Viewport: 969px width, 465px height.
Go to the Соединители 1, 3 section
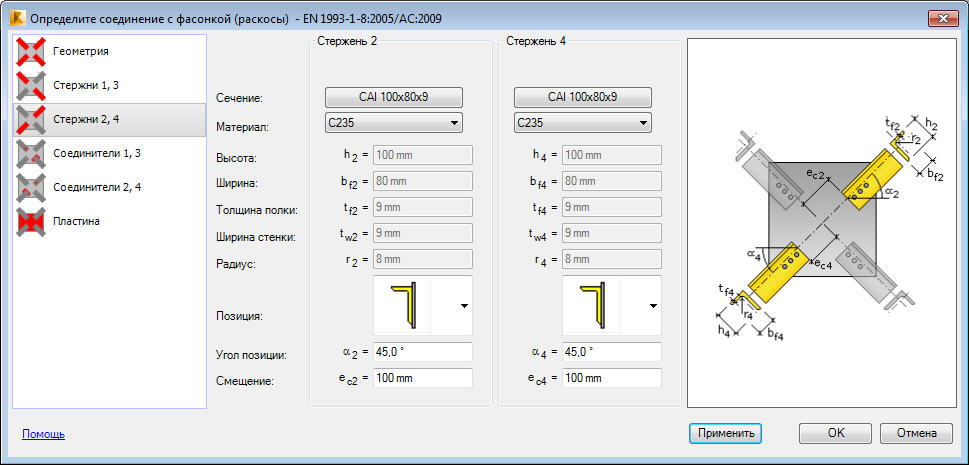pos(109,153)
